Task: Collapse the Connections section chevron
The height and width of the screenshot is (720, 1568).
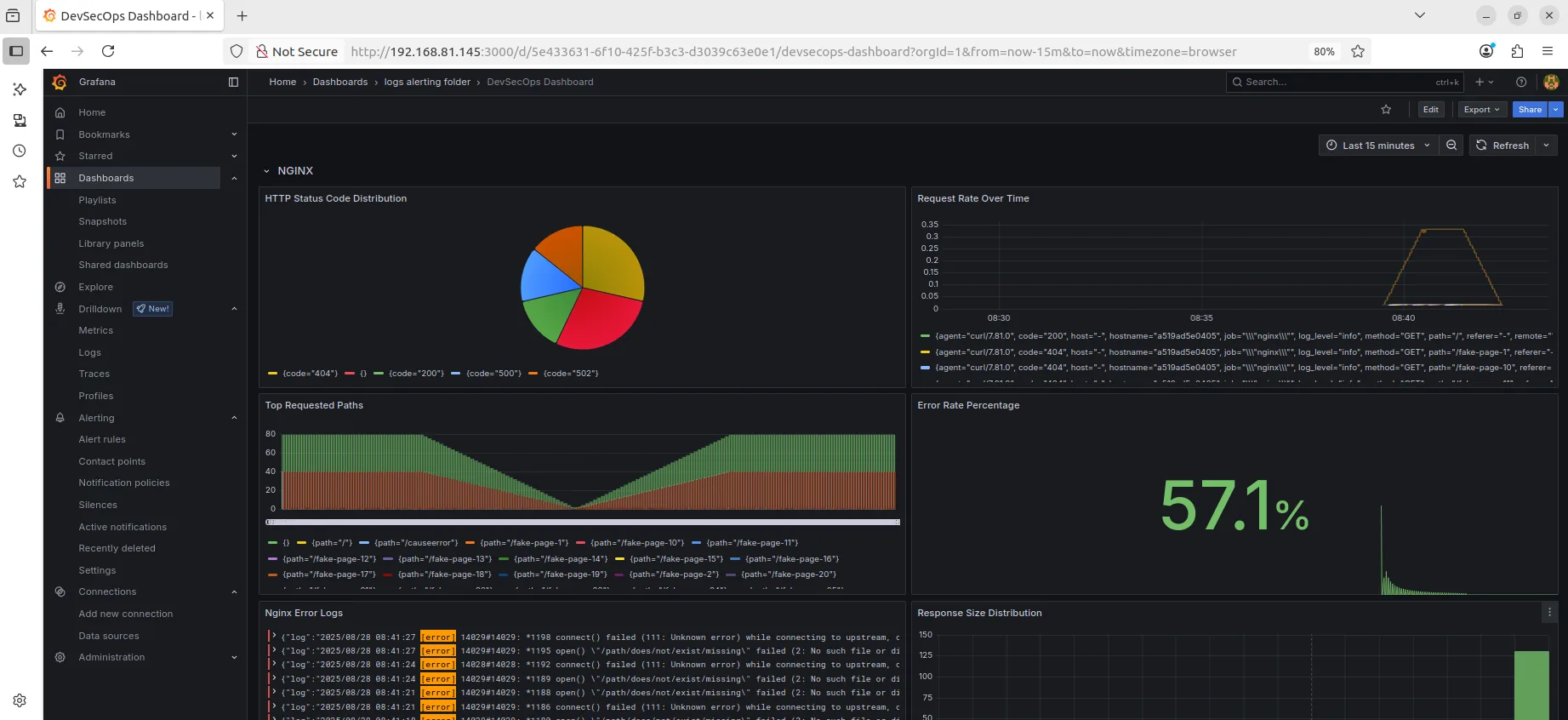Action: [x=234, y=591]
